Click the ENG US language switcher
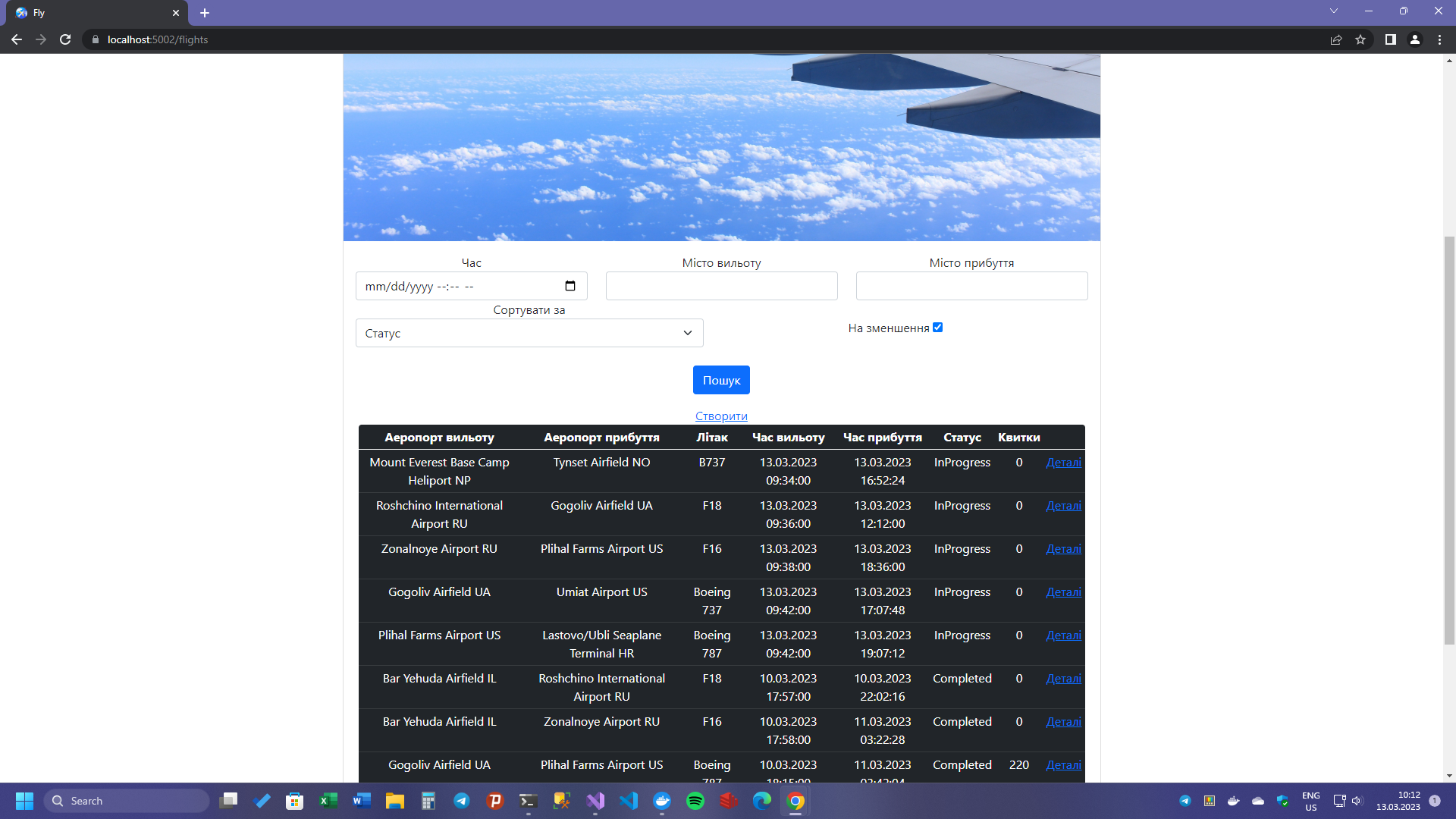This screenshot has height=819, width=1456. pyautogui.click(x=1310, y=801)
